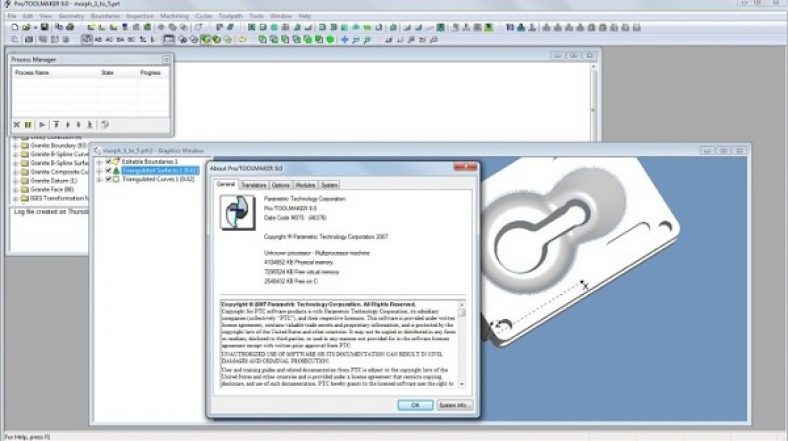Click the calendar-like window icon in second toolbar
Image resolution: width=788 pixels, height=441 pixels.
pos(169,39)
